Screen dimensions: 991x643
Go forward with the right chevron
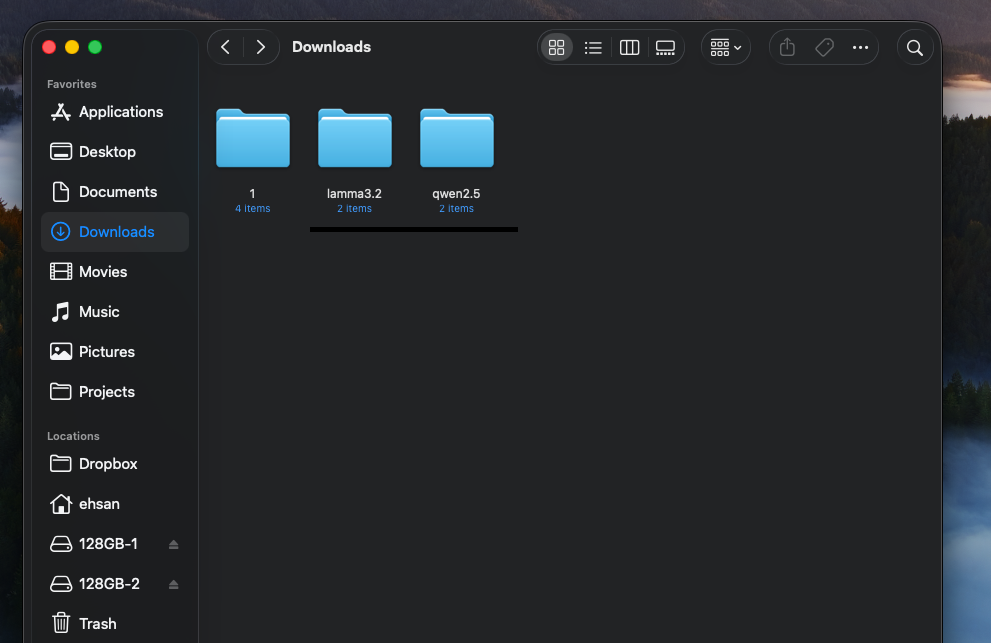(x=260, y=47)
